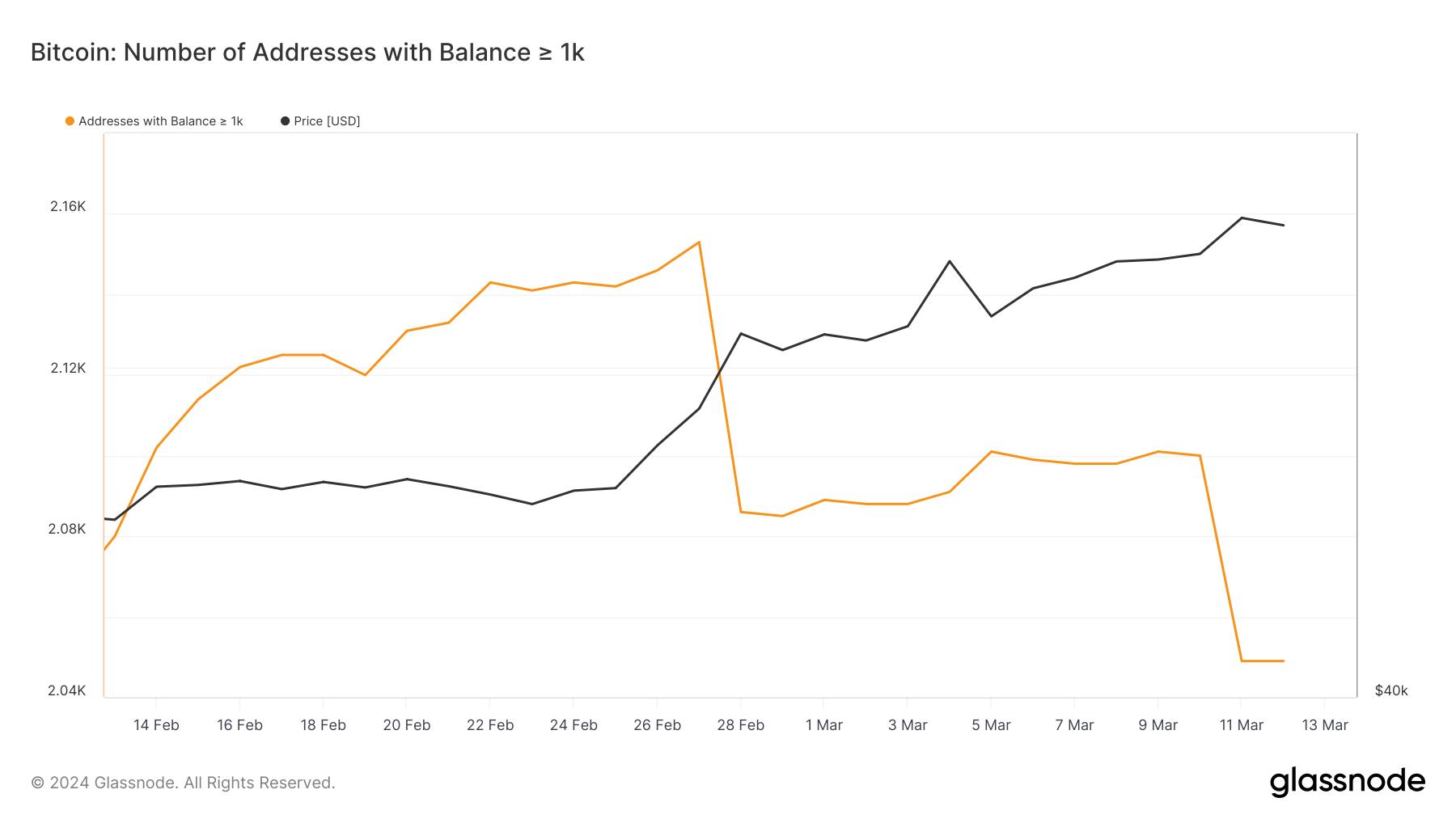Click the orange line's highest peak

click(699, 243)
